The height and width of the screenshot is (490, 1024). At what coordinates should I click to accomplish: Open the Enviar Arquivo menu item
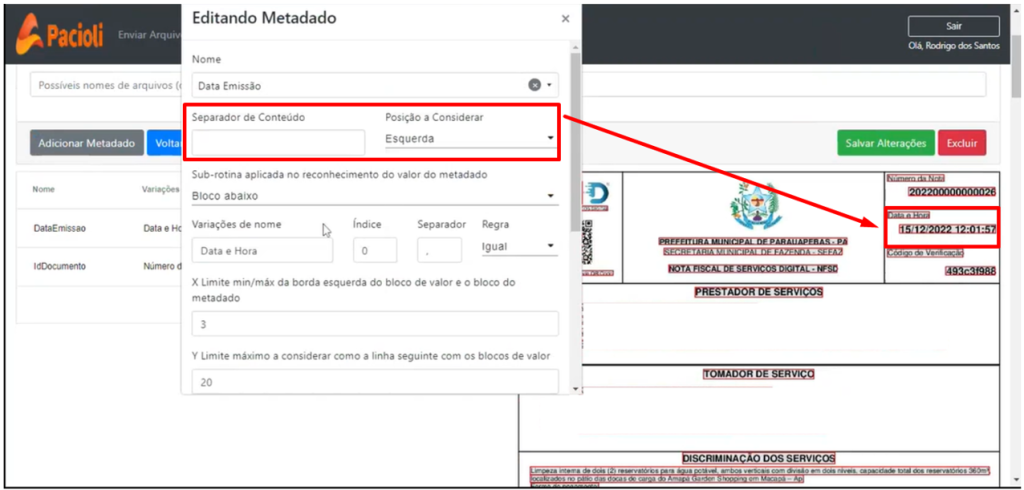coord(149,34)
